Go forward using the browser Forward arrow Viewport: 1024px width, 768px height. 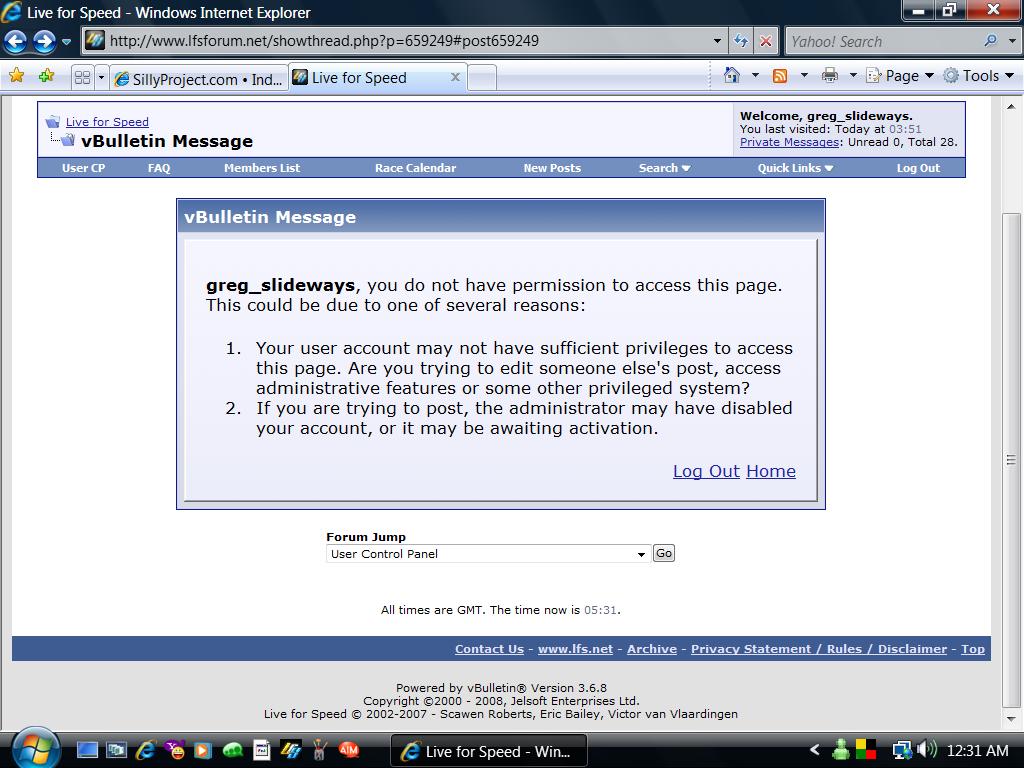coord(44,41)
